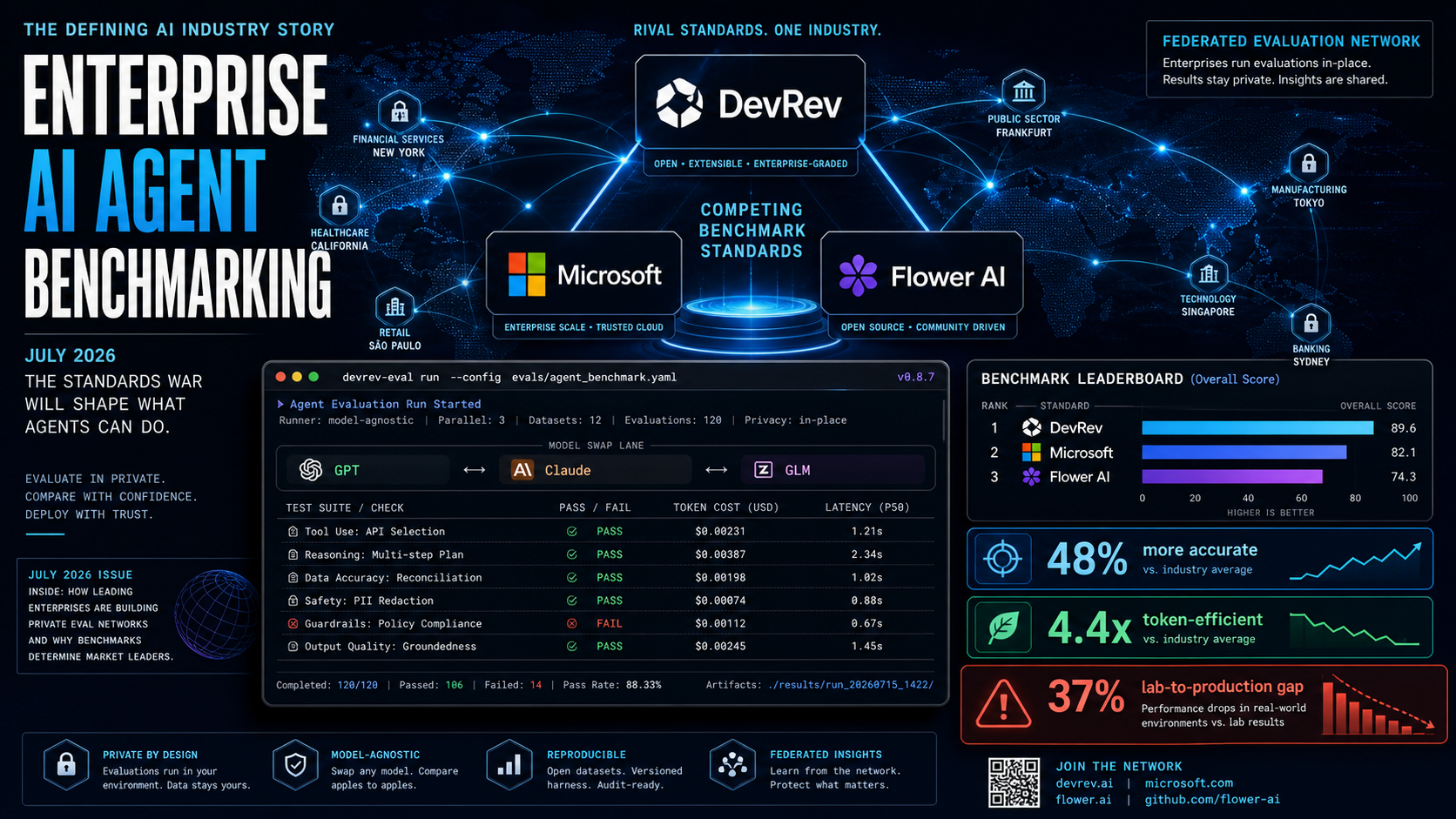This screenshot has height=819, width=1456.
Task: Click the DevRev logo card
Action: coord(750,103)
